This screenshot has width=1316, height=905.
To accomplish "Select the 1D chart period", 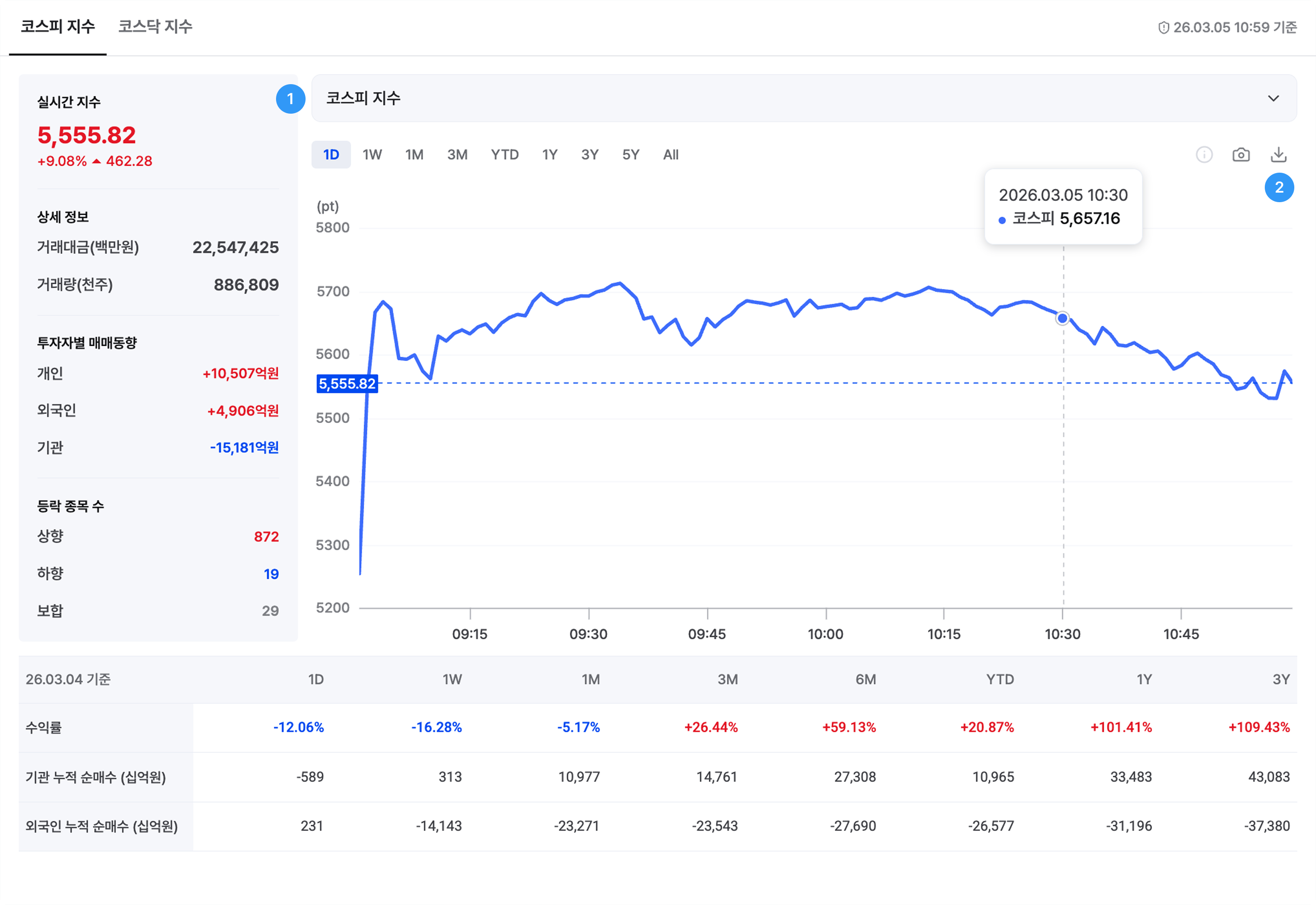I will pos(331,155).
